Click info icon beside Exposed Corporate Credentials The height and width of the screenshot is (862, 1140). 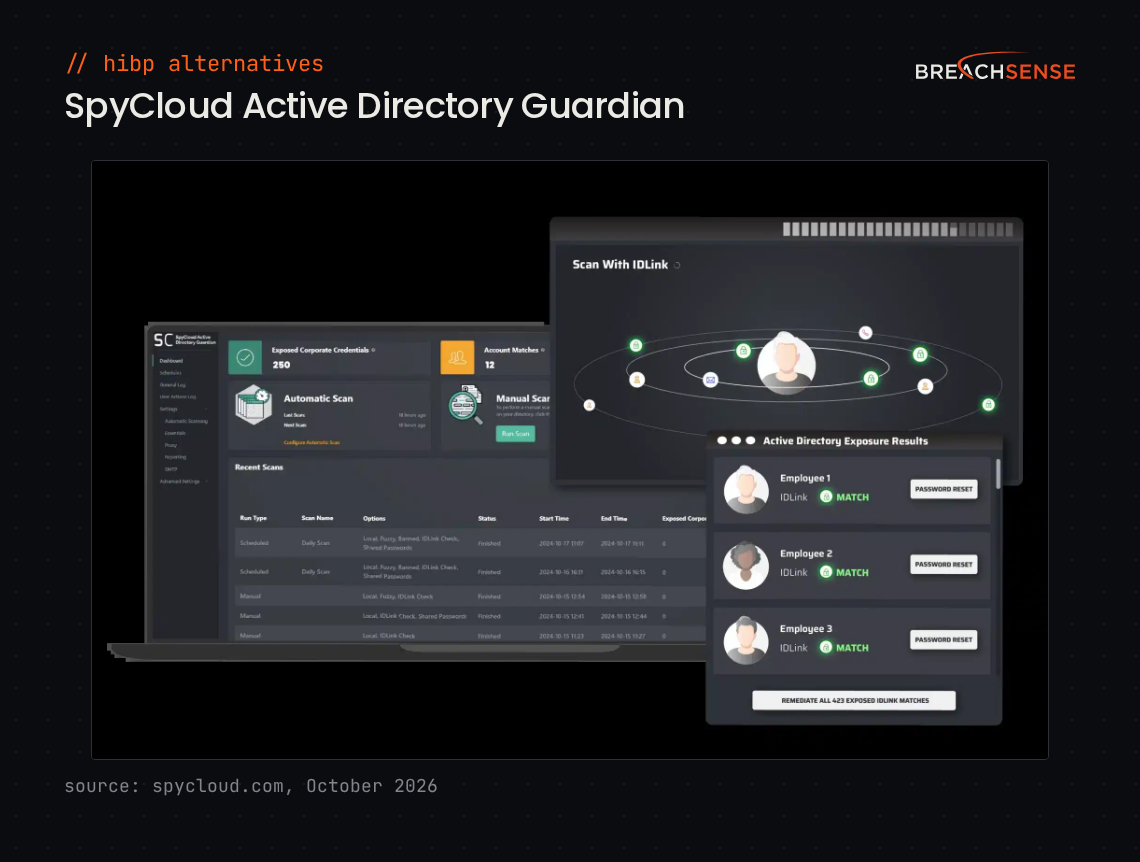[x=374, y=350]
